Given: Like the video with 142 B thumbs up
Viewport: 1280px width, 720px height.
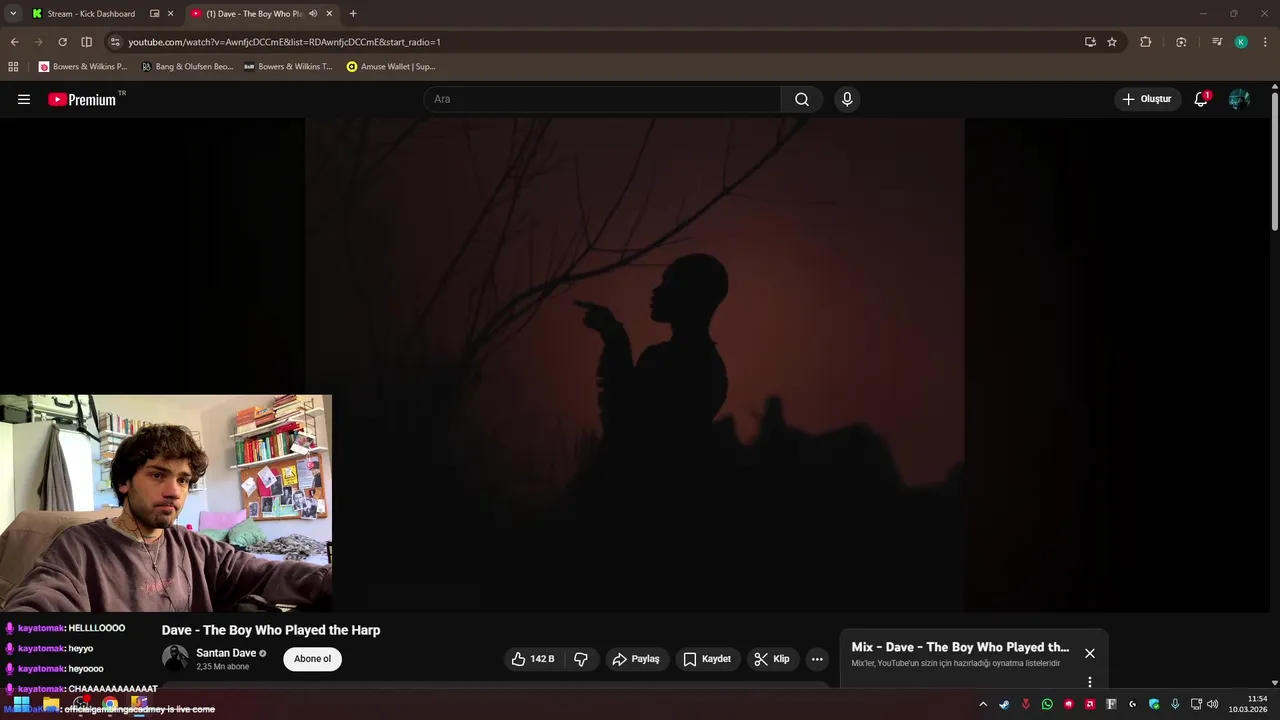Looking at the screenshot, I should 533,659.
